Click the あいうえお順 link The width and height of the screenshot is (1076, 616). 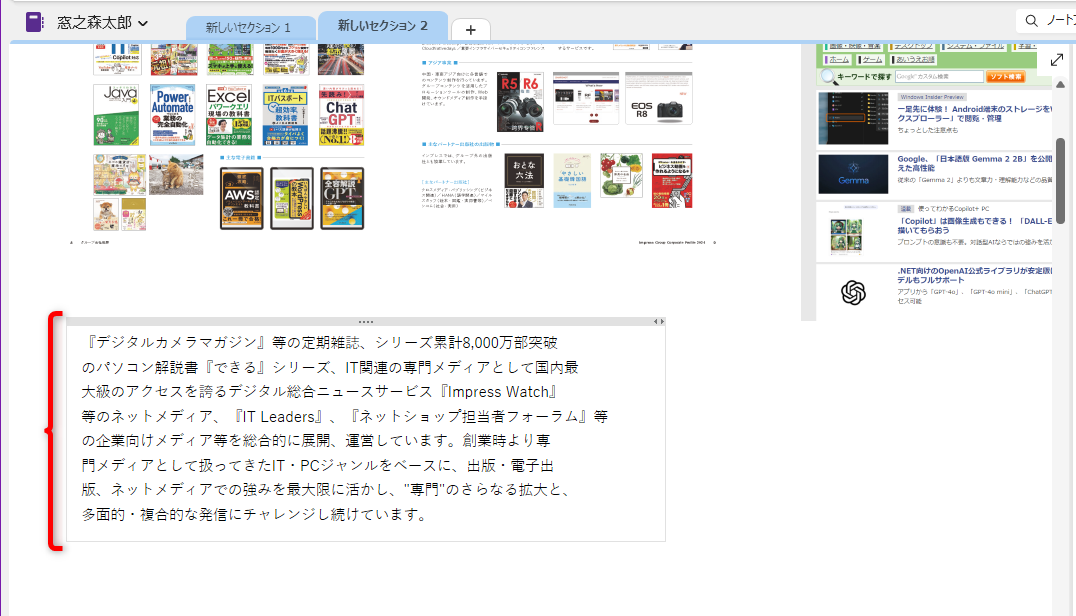point(915,60)
